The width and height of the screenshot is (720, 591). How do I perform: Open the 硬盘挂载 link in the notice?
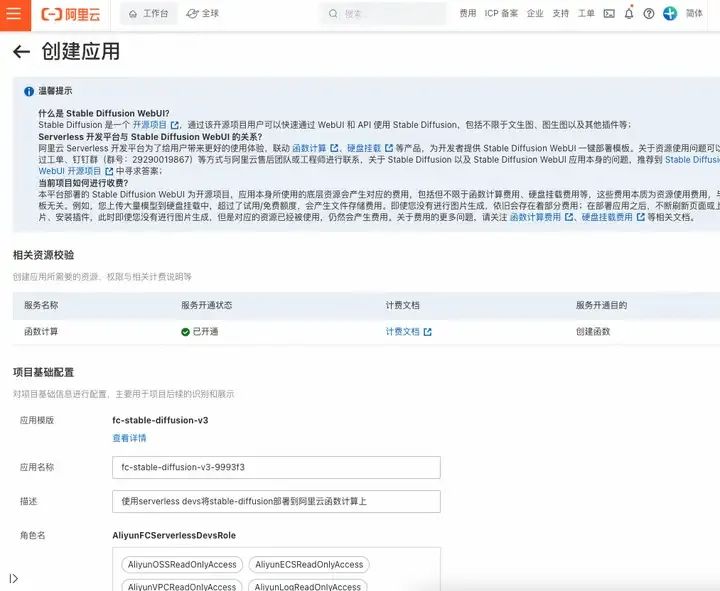pos(364,148)
